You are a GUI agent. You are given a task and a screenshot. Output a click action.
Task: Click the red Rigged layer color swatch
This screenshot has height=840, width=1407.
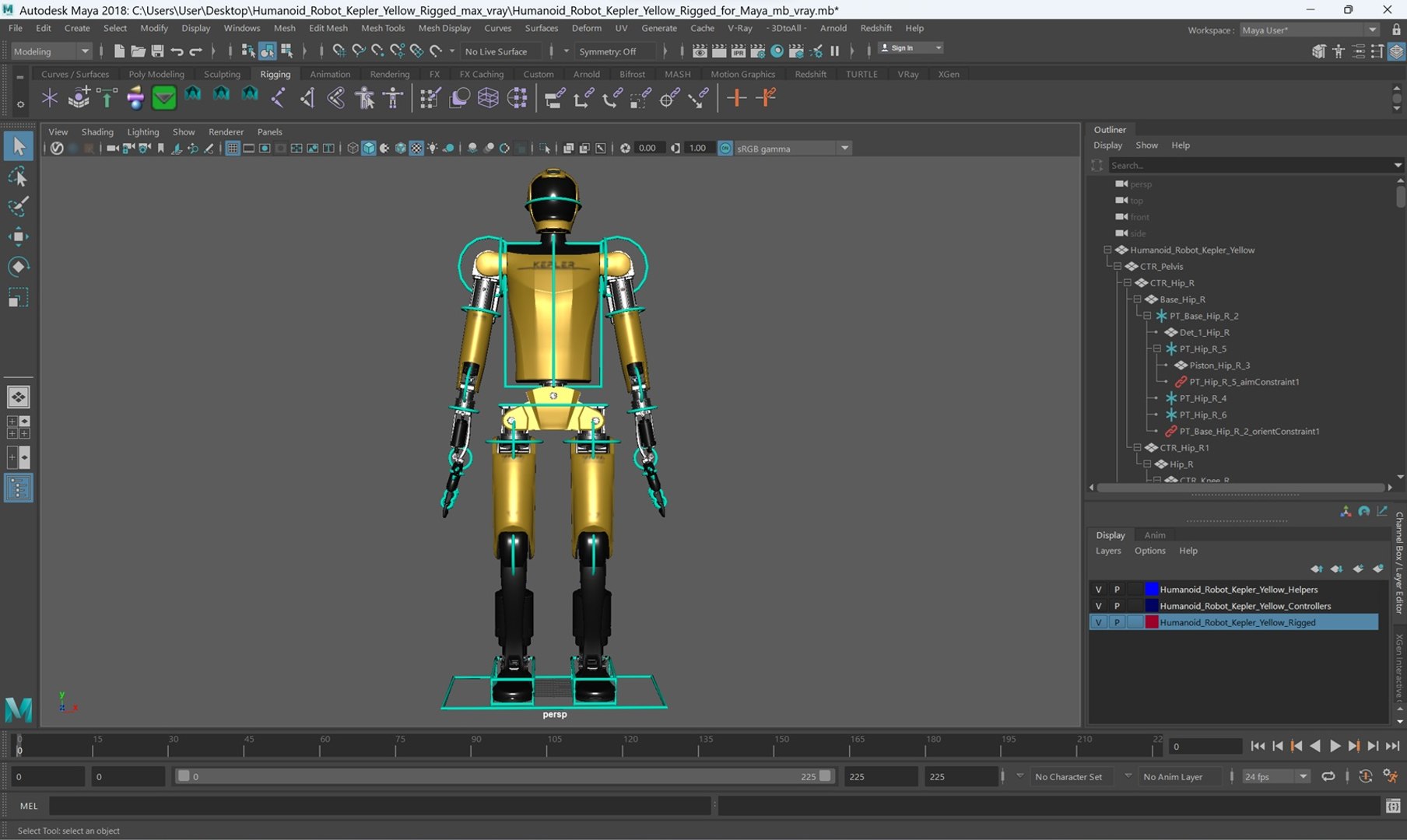pos(1151,622)
